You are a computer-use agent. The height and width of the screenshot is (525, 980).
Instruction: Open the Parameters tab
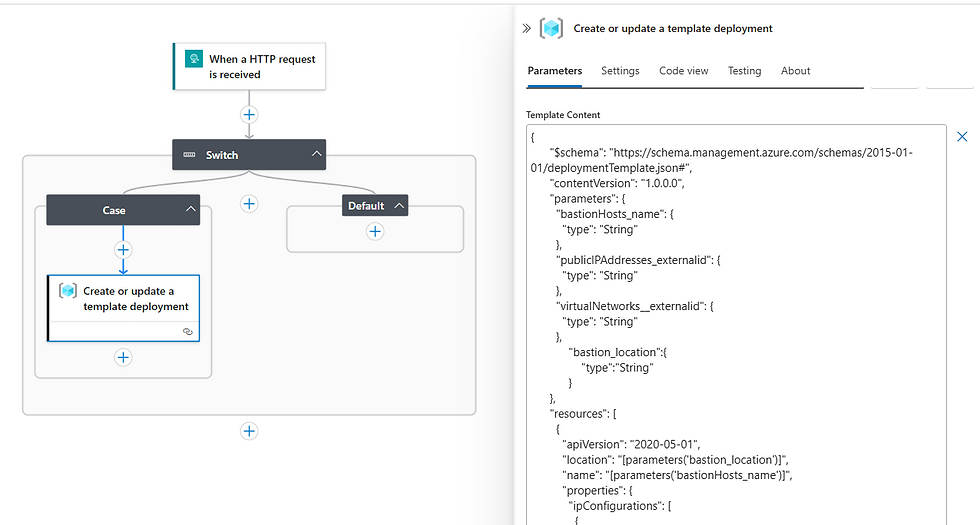[x=554, y=71]
